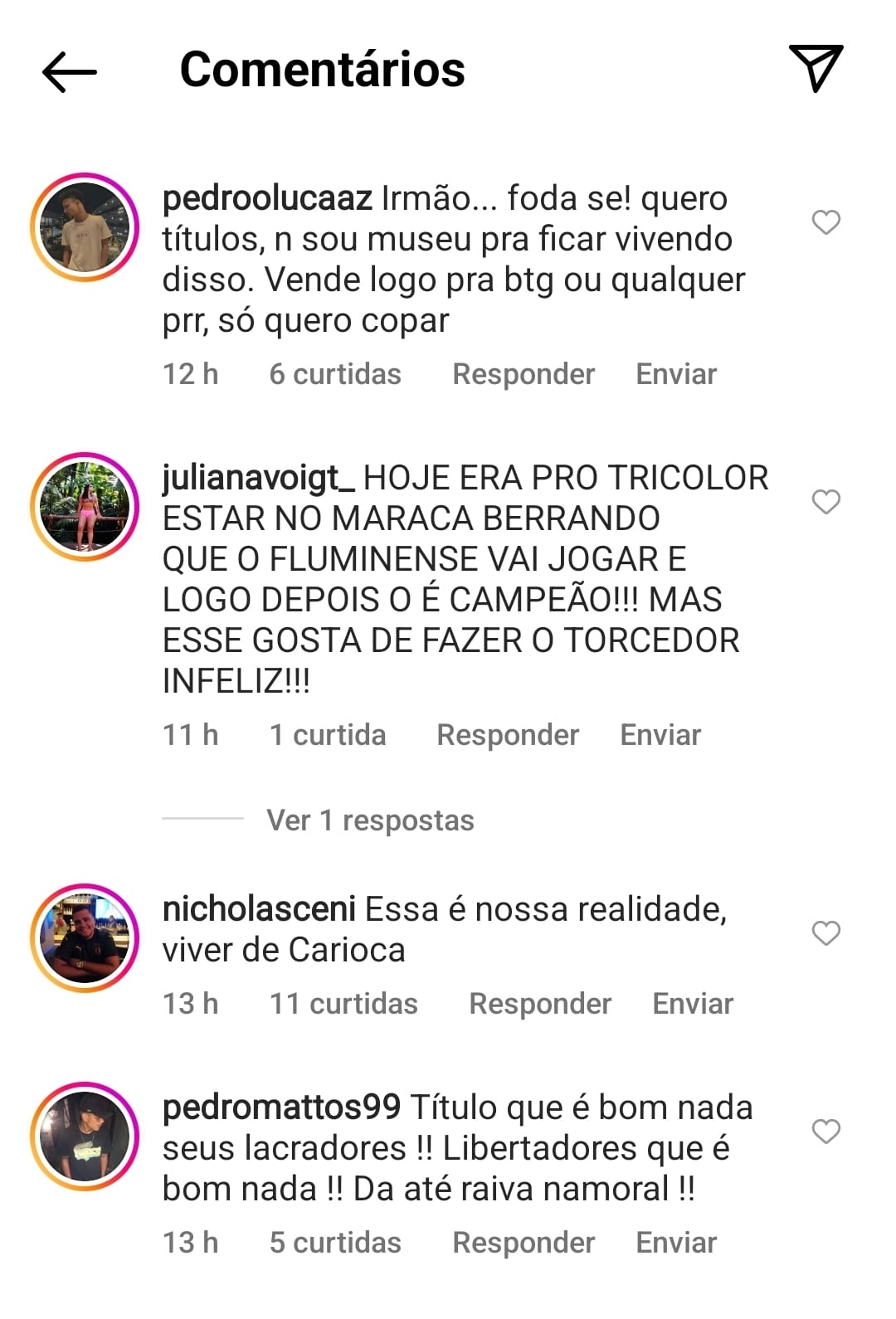View 5 curtidas on pedromattos99's comment
Screen dimensions: 896x1319
point(335,1243)
